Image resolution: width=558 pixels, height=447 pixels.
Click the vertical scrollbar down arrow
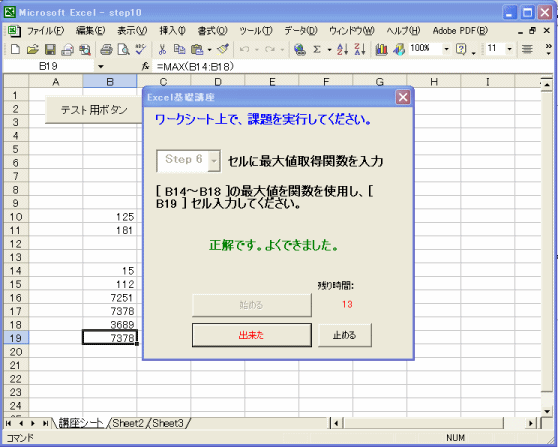547,411
